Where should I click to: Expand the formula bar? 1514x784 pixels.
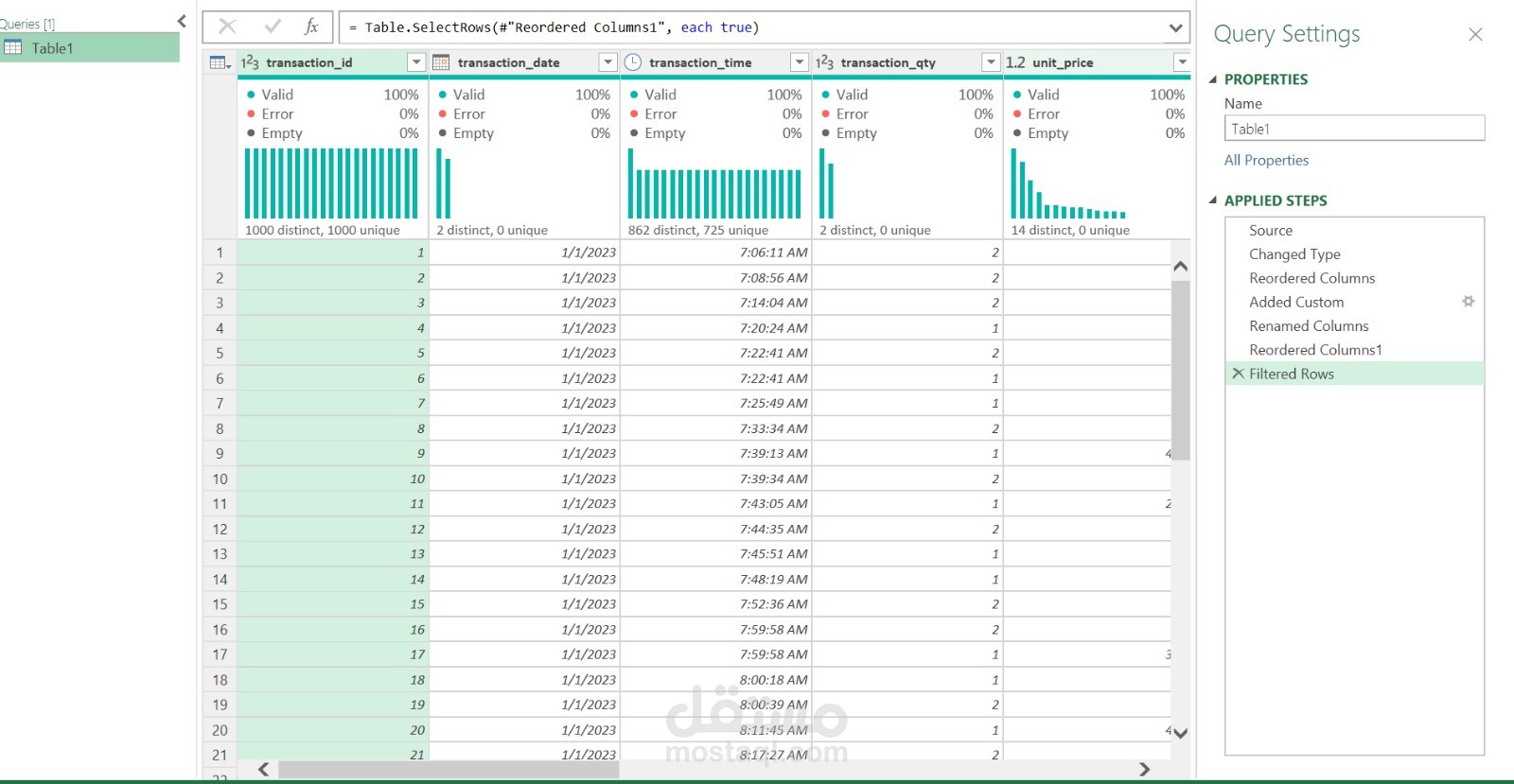[x=1175, y=27]
